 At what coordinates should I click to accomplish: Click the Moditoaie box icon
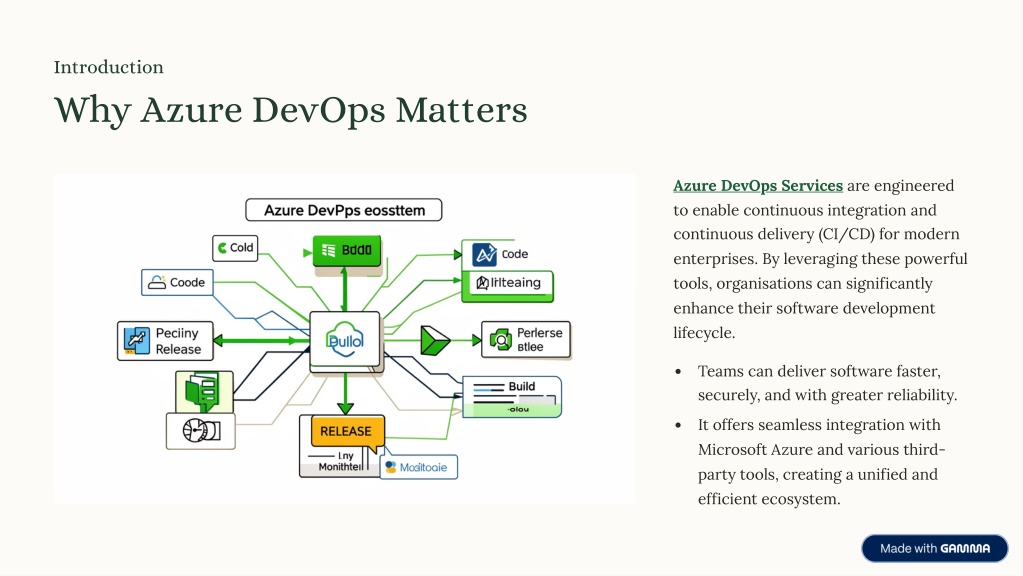390,467
